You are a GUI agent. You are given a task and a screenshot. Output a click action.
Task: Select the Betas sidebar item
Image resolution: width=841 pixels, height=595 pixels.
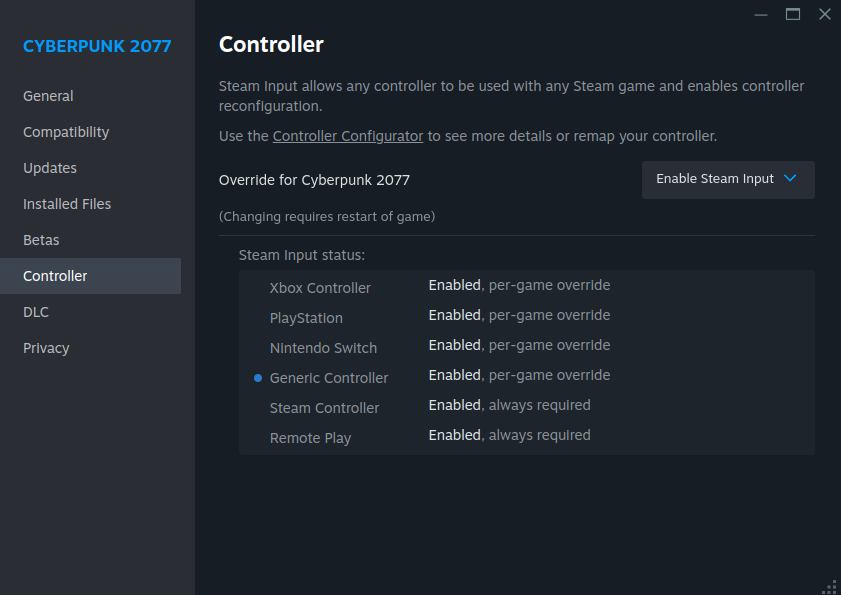point(41,240)
